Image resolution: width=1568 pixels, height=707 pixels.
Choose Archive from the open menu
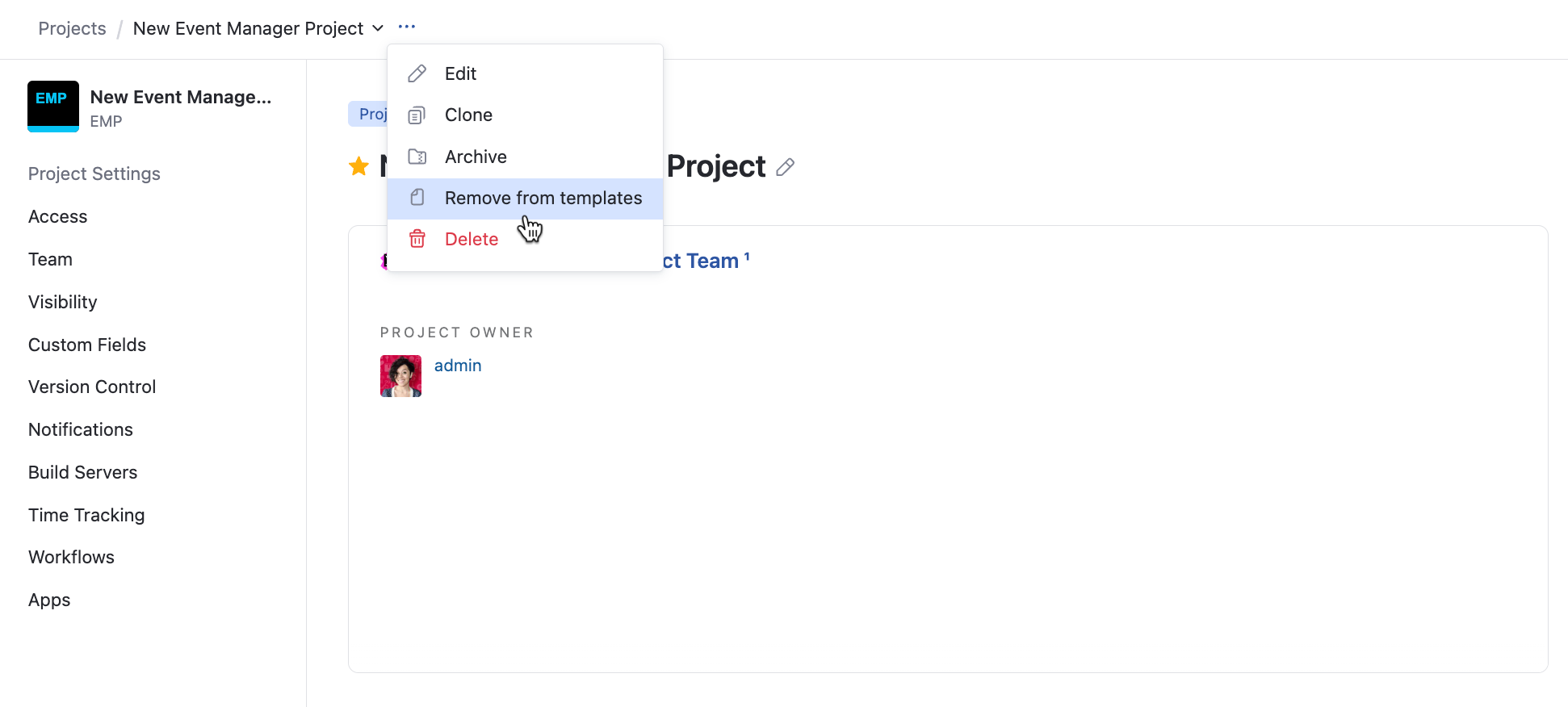[x=476, y=157]
